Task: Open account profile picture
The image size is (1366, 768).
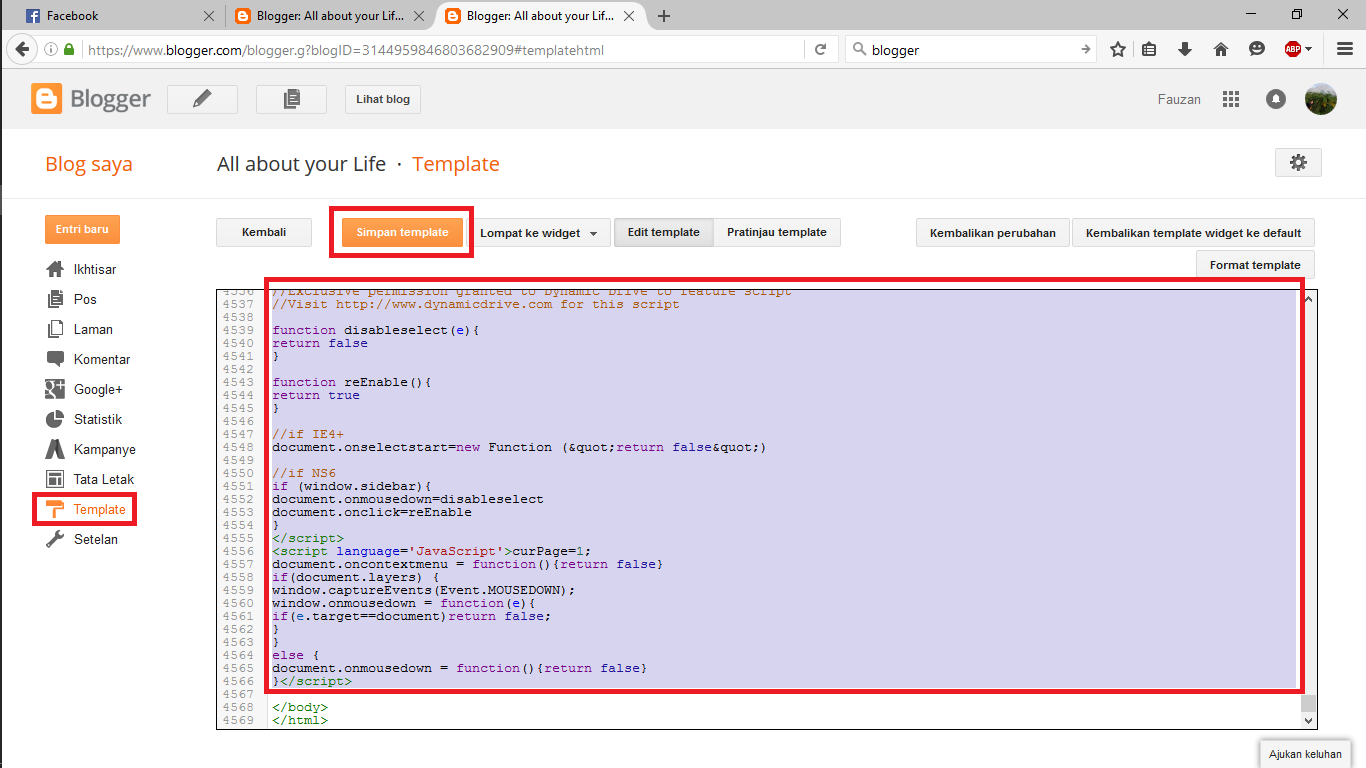Action: [x=1321, y=99]
